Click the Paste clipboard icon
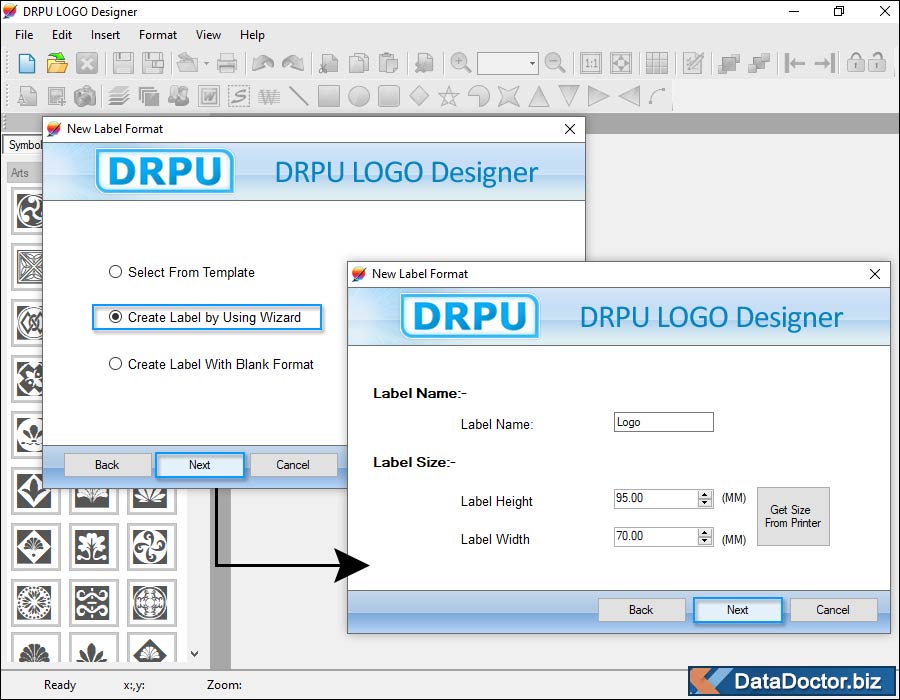 click(389, 63)
